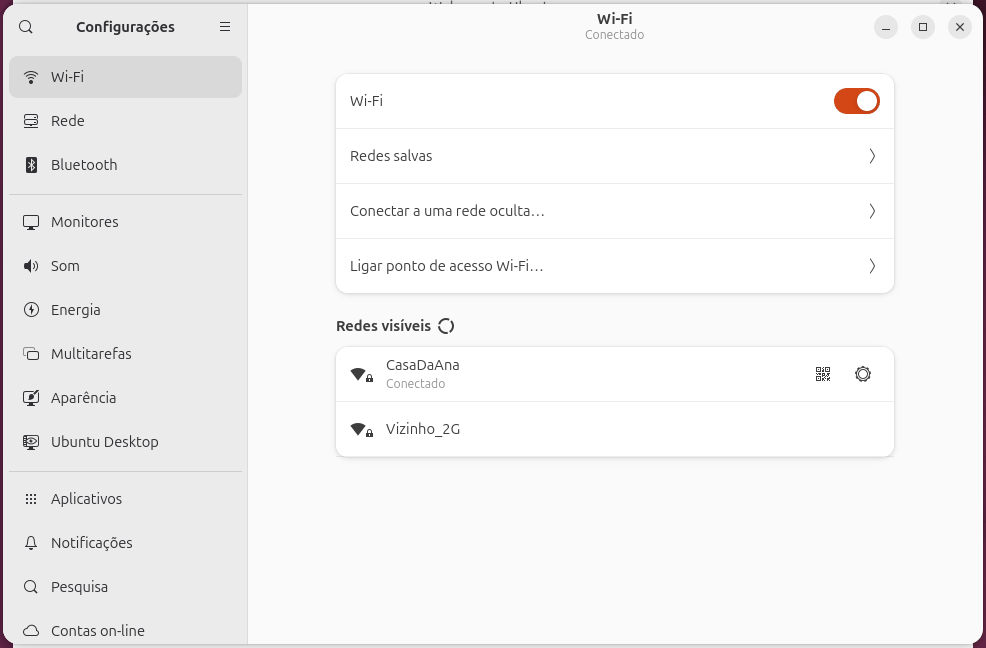Viewport: 986px width, 648px height.
Task: Open Bluetooth settings panel
Action: pyautogui.click(x=125, y=165)
